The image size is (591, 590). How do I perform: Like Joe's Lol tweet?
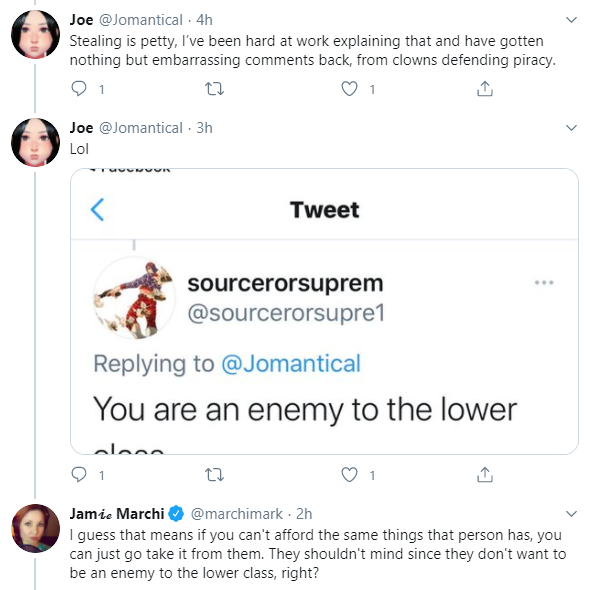tap(349, 475)
